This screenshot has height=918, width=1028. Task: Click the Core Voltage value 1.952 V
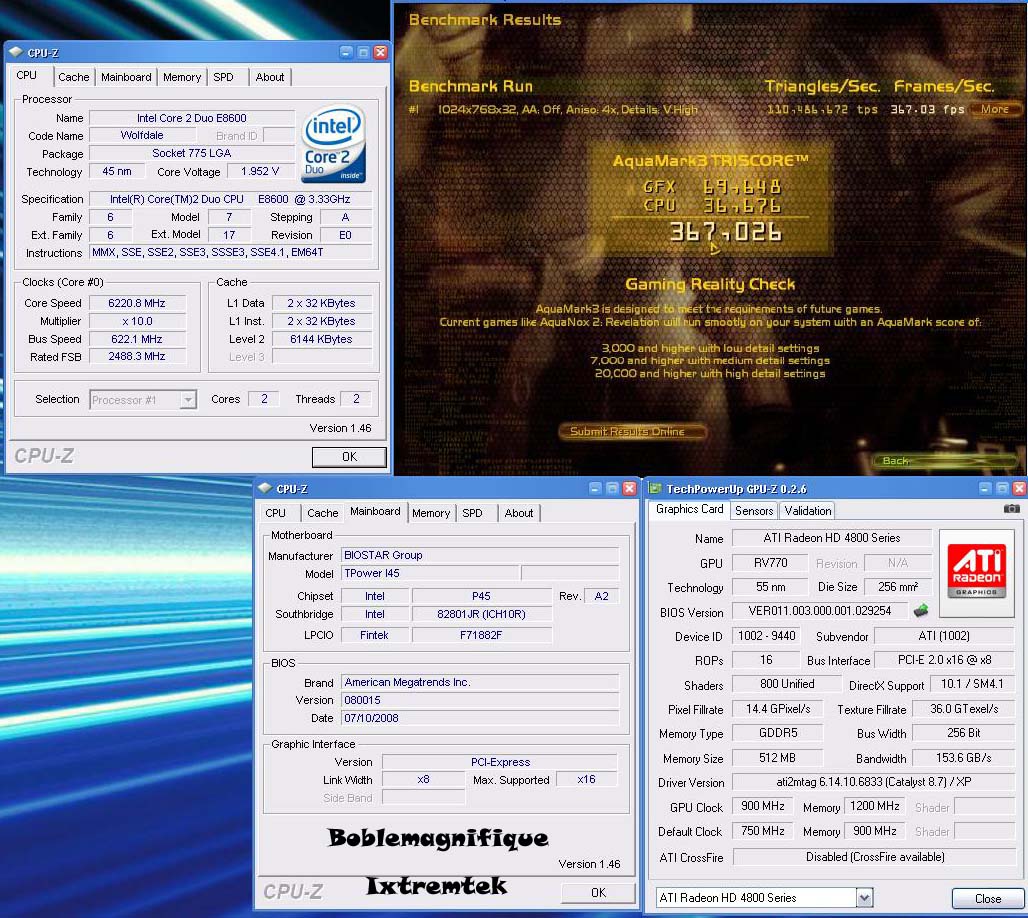coord(260,171)
